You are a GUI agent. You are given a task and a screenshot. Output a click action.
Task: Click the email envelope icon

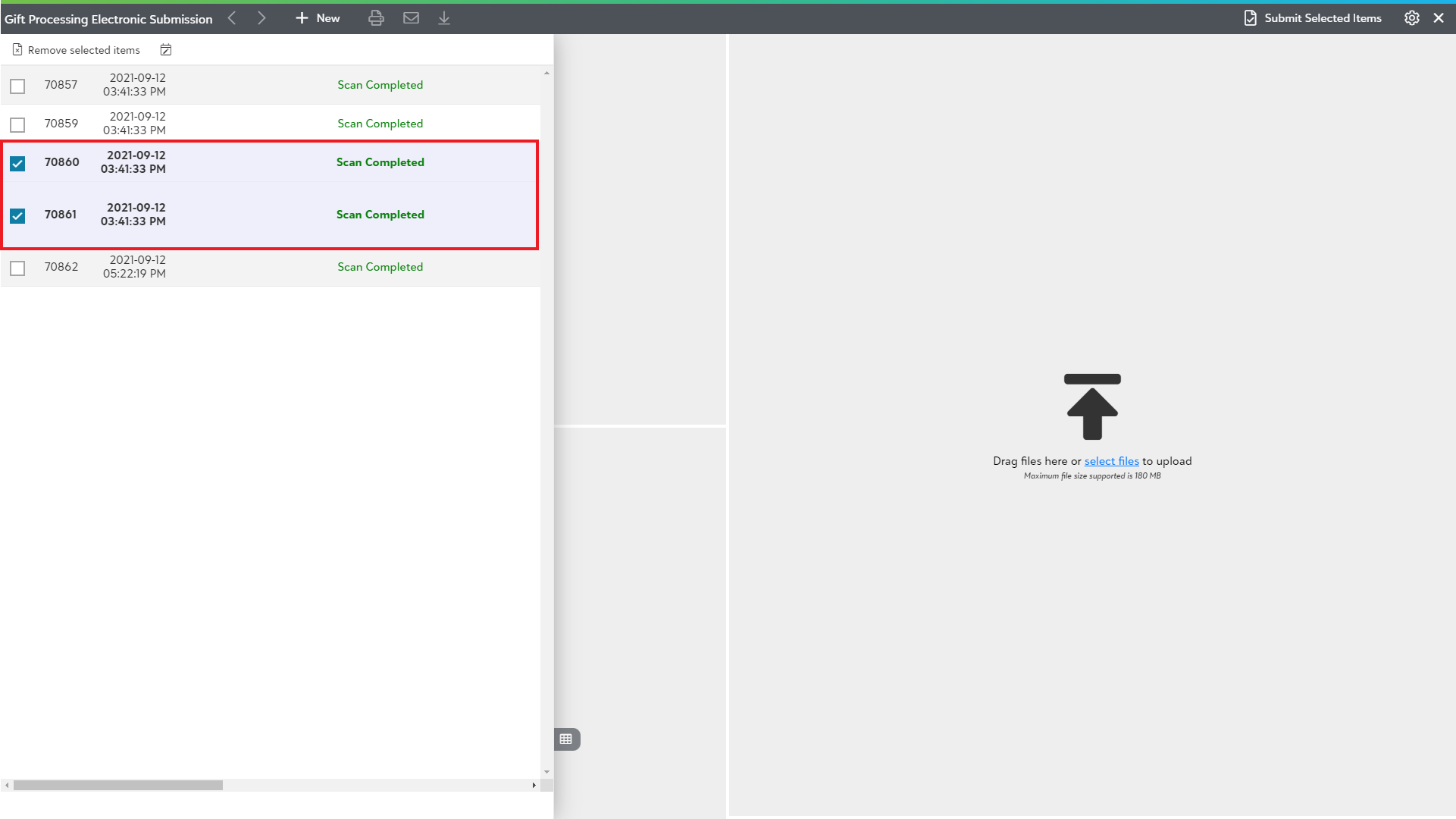point(411,18)
